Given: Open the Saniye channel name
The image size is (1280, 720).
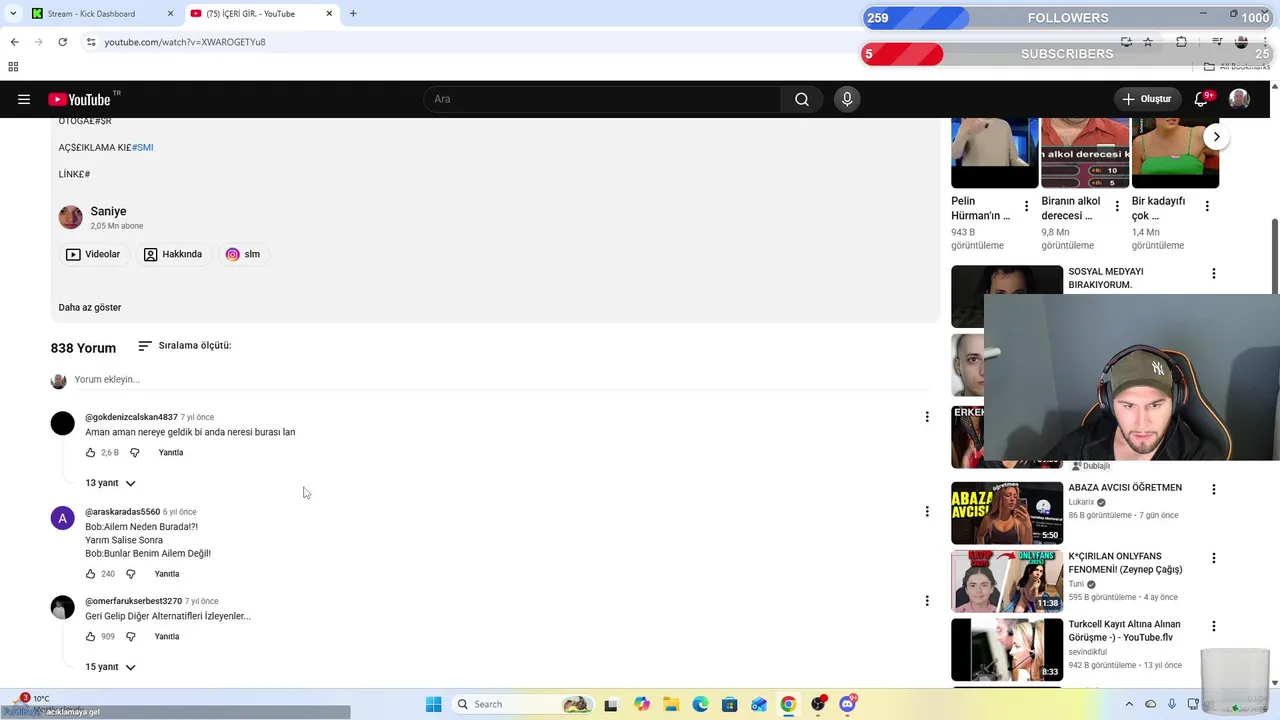Looking at the screenshot, I should tap(108, 211).
